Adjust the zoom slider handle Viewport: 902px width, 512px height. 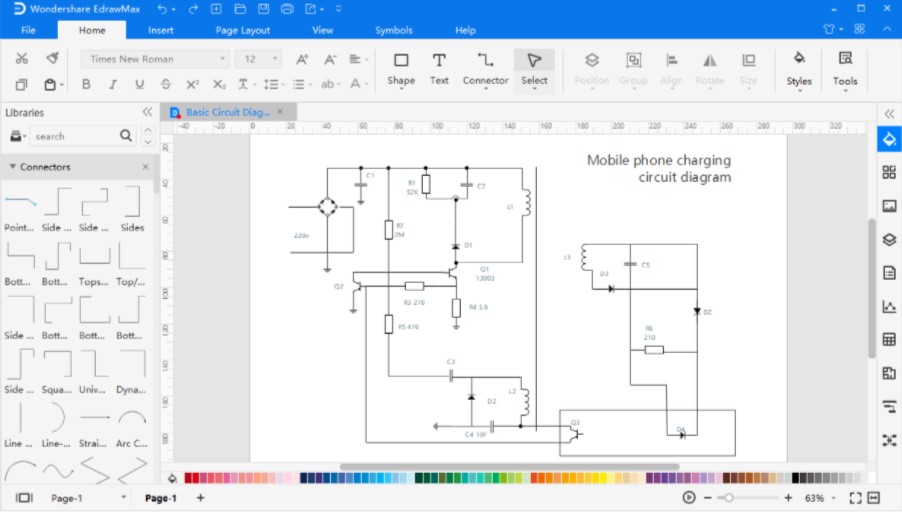coord(728,498)
